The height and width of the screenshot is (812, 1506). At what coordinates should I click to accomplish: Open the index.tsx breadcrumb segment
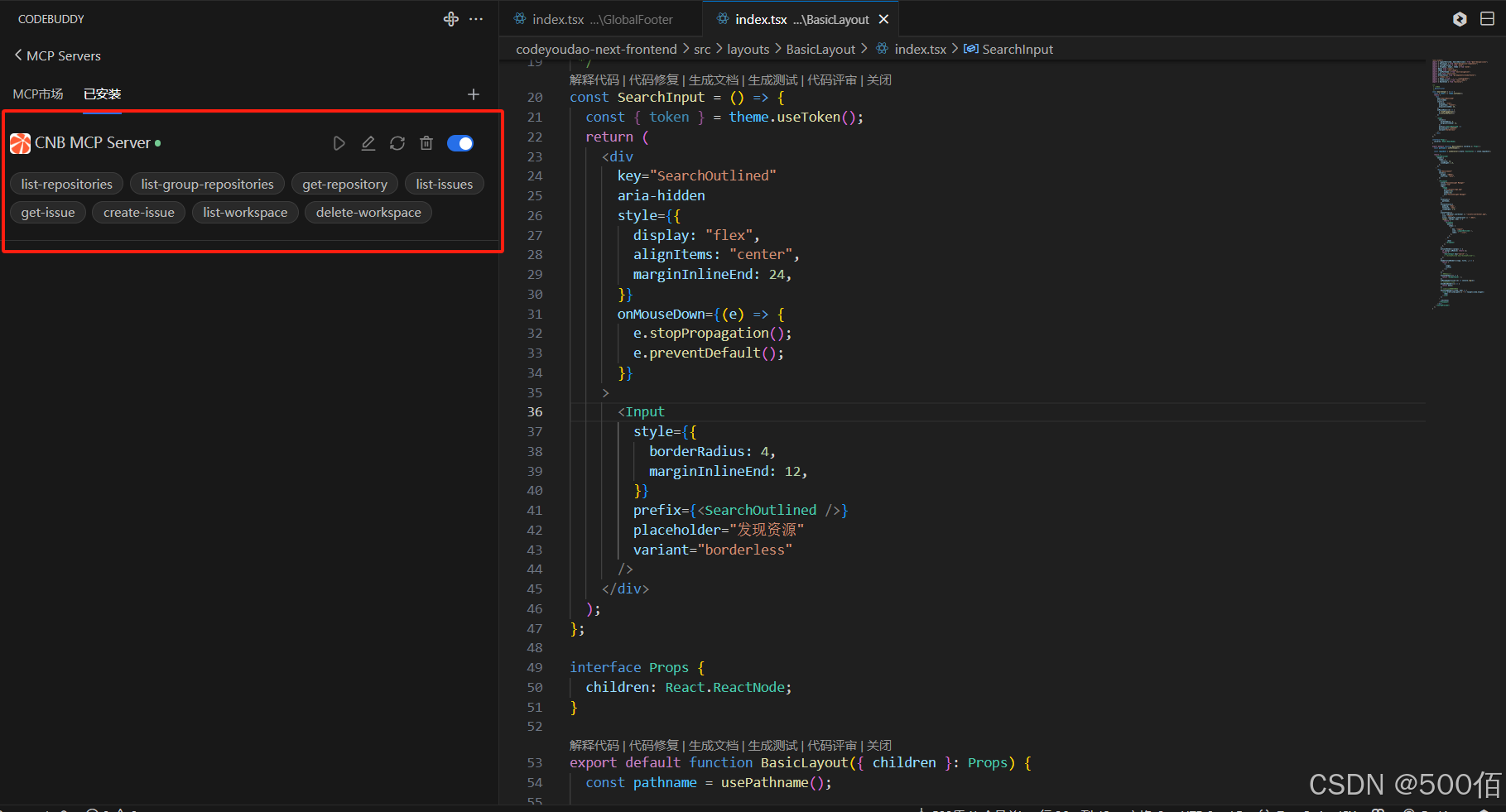pyautogui.click(x=920, y=50)
